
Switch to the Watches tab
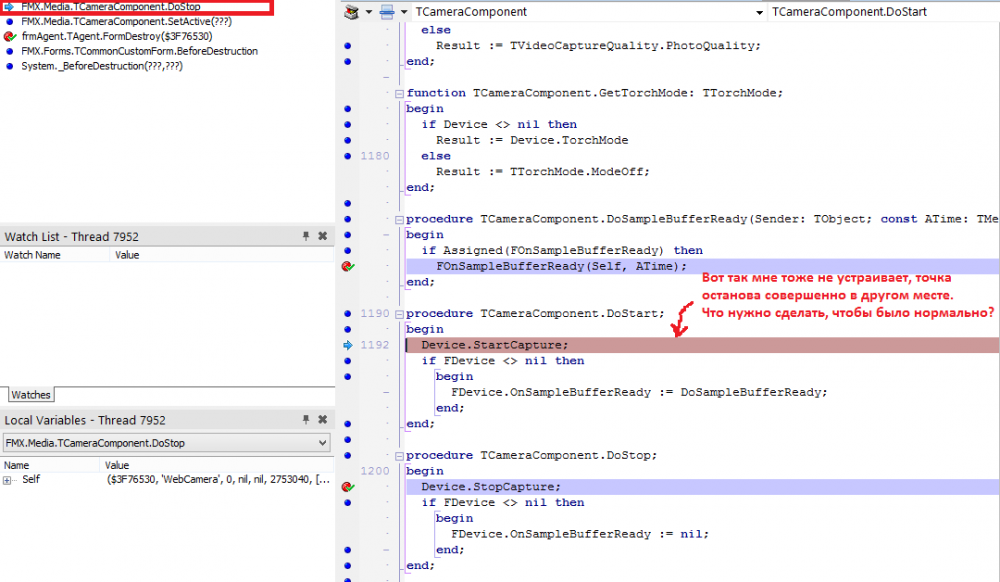[31, 395]
